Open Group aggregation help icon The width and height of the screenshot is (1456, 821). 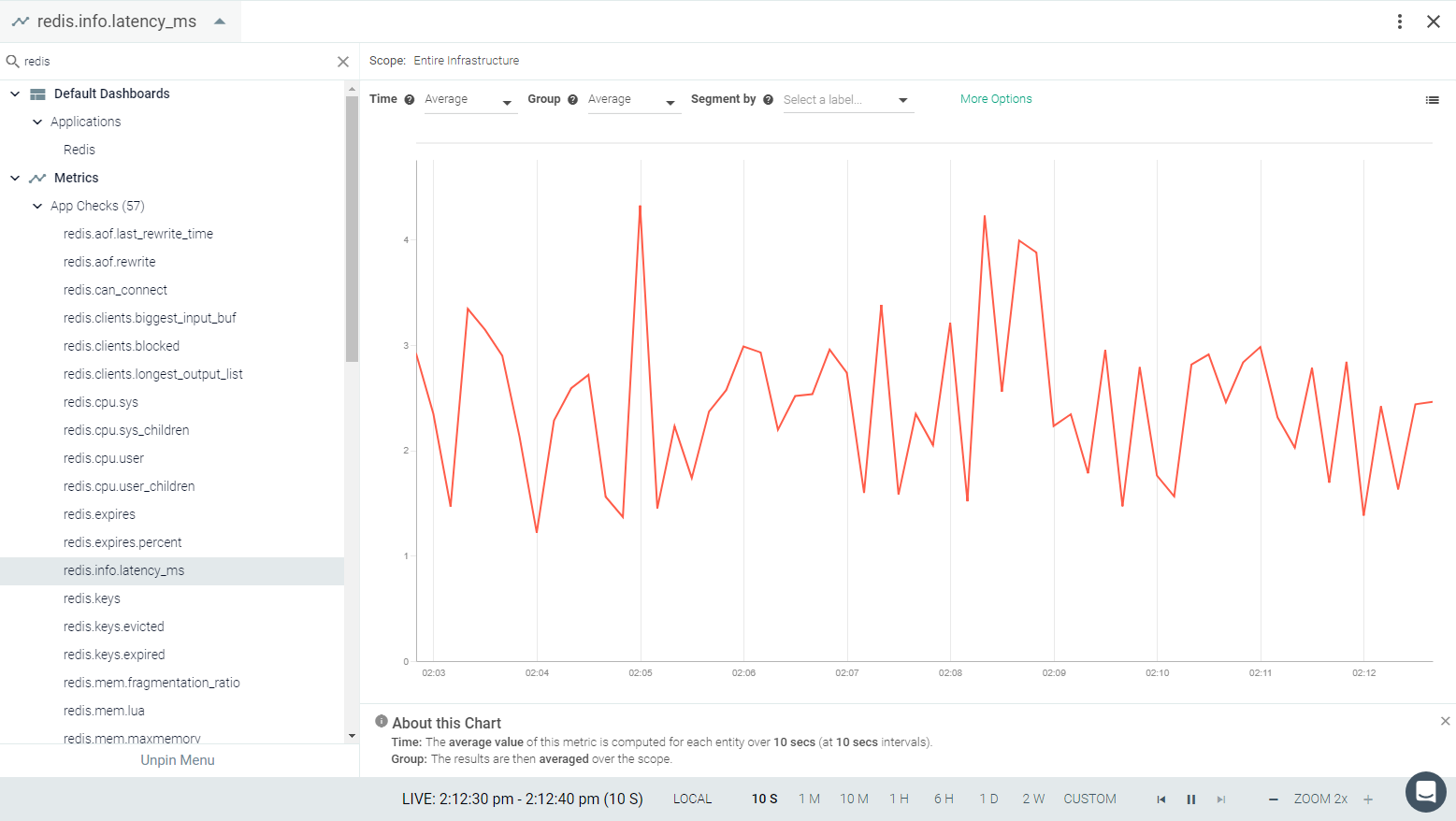click(573, 100)
